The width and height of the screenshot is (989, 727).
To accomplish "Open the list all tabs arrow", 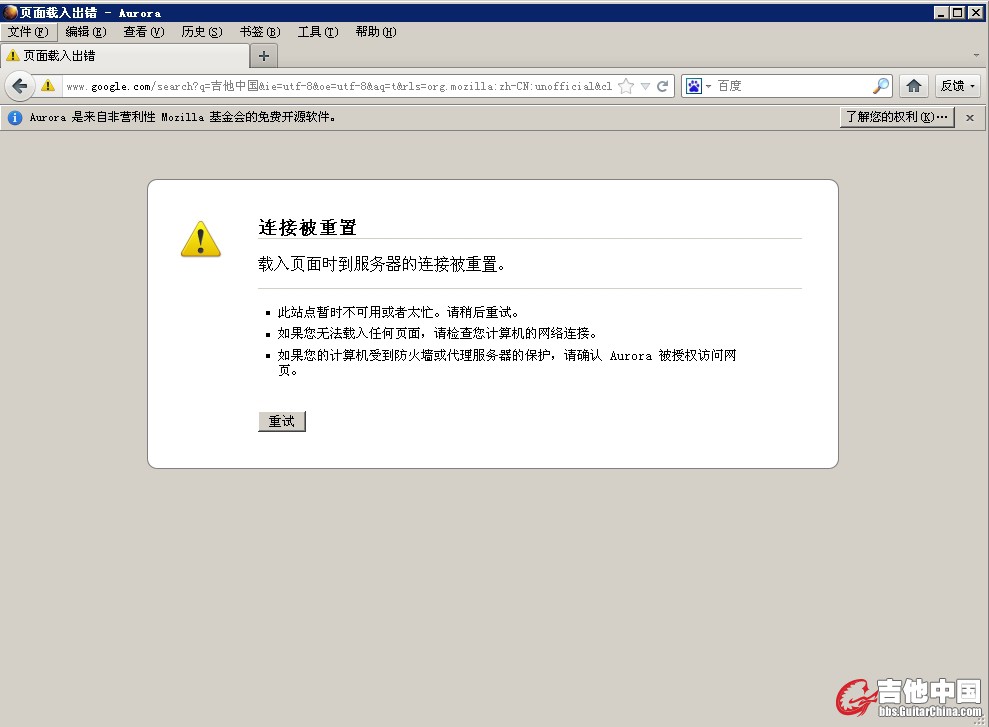I will [976, 55].
